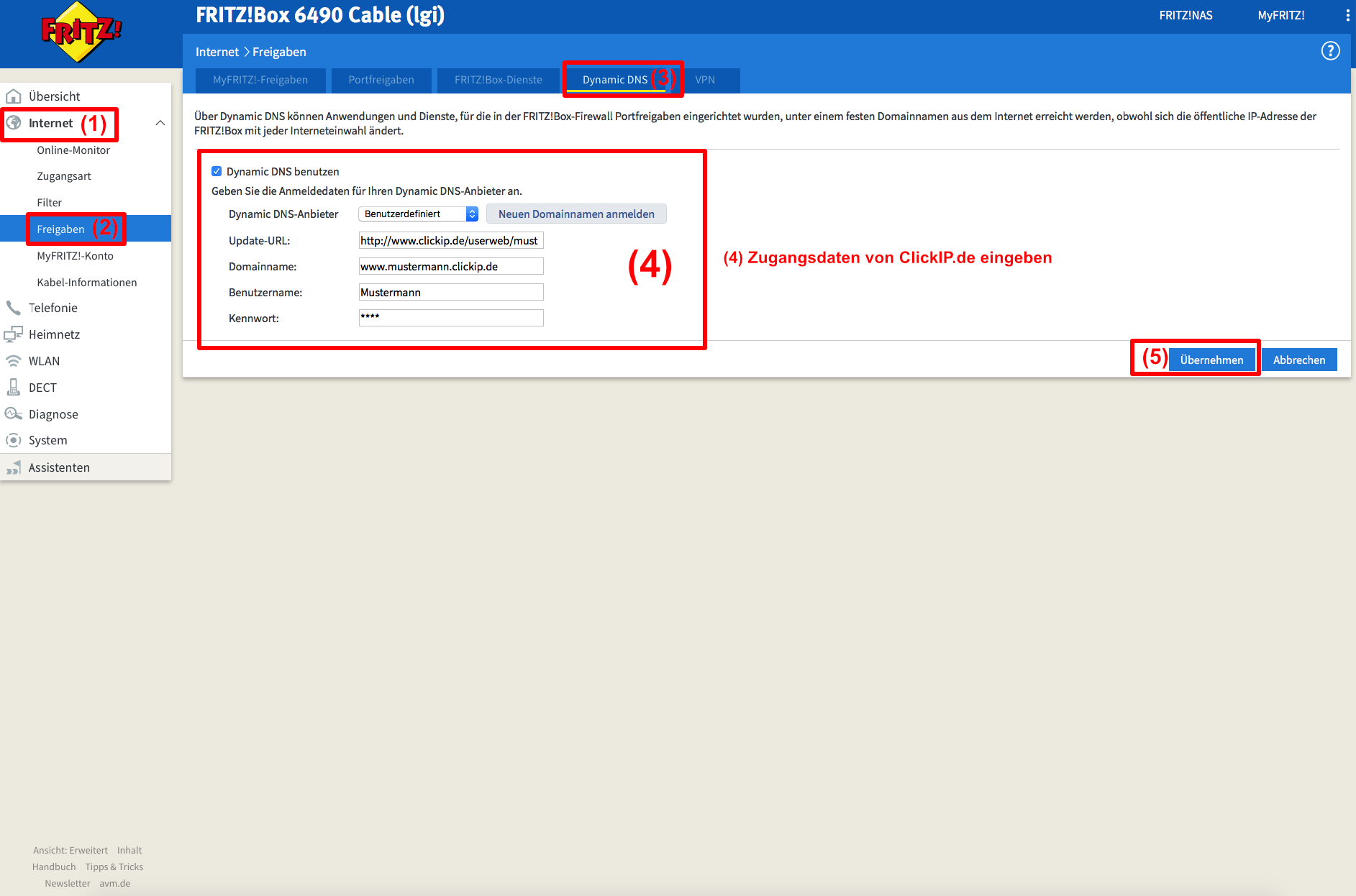Click Freigaben in the breadcrumb
Viewport: 1356px width, 896px height.
(x=279, y=52)
